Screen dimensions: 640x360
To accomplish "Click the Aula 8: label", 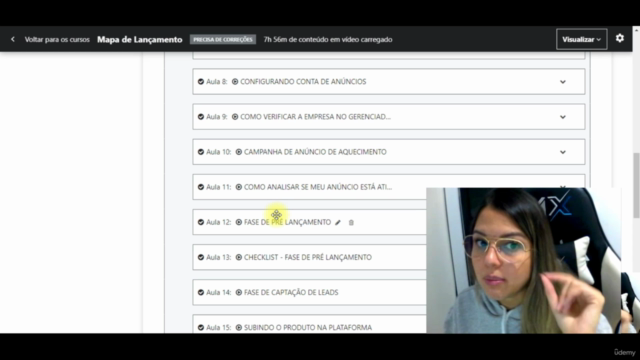I will pyautogui.click(x=217, y=82).
